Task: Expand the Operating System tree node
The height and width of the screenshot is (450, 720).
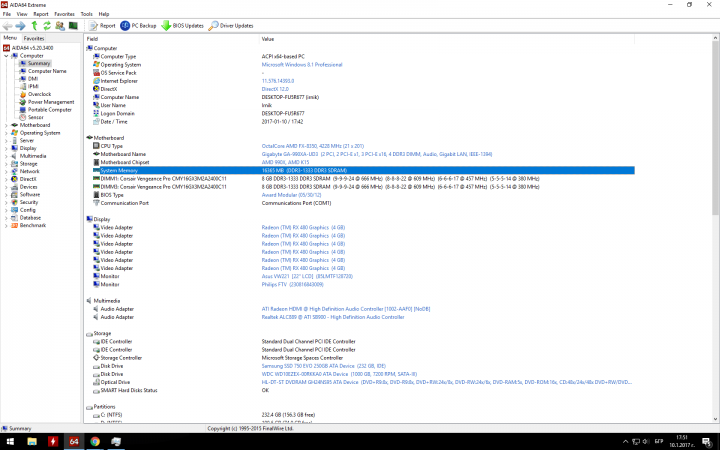Action: [6, 133]
